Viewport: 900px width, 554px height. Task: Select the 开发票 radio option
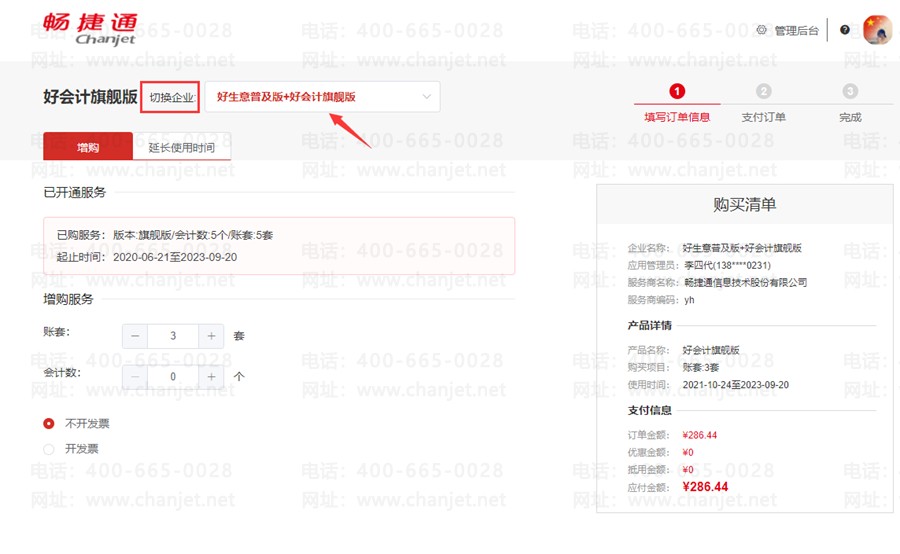click(x=49, y=449)
